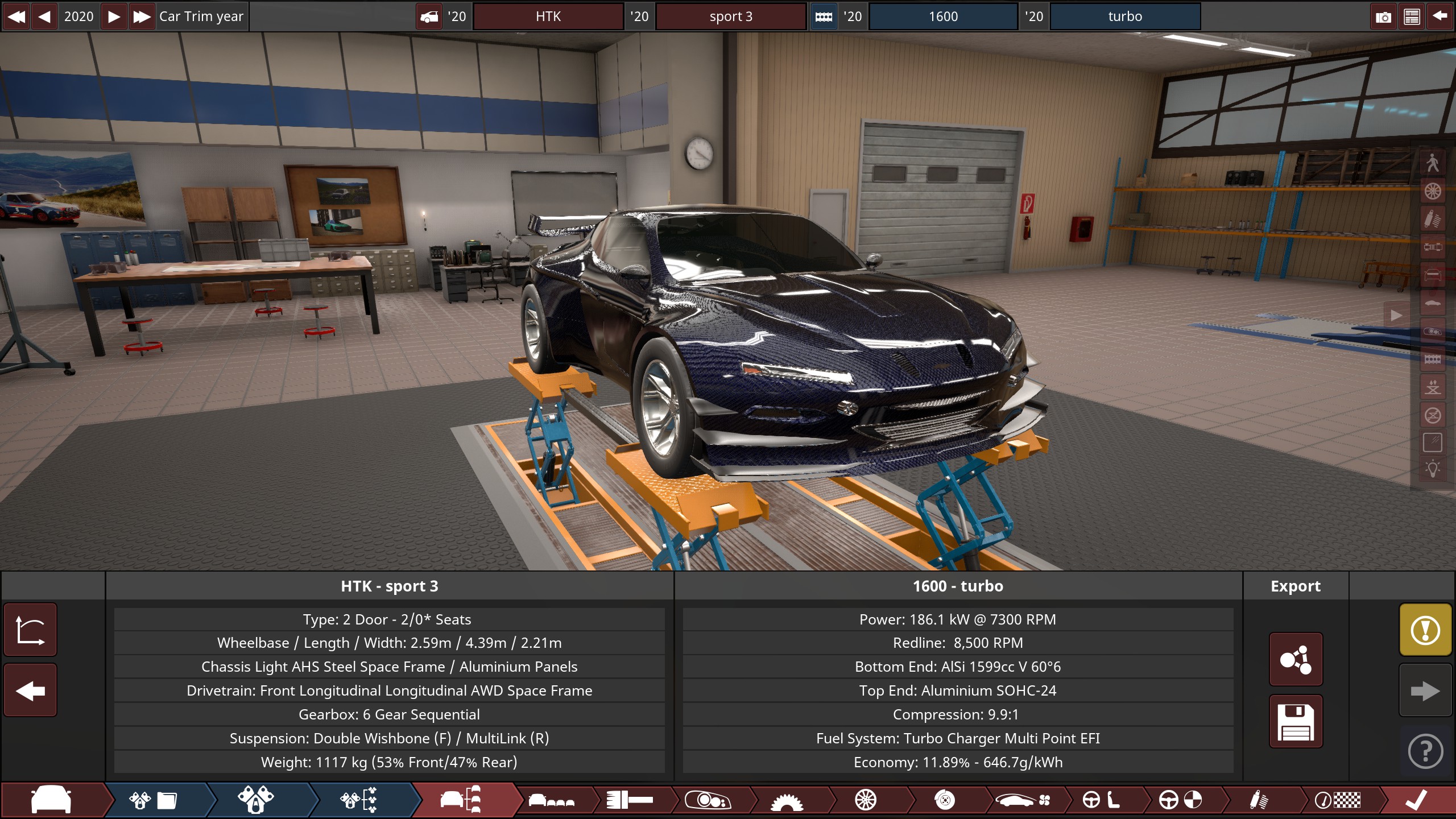Go back with the left arrow button
The image size is (1456, 819).
pos(30,691)
